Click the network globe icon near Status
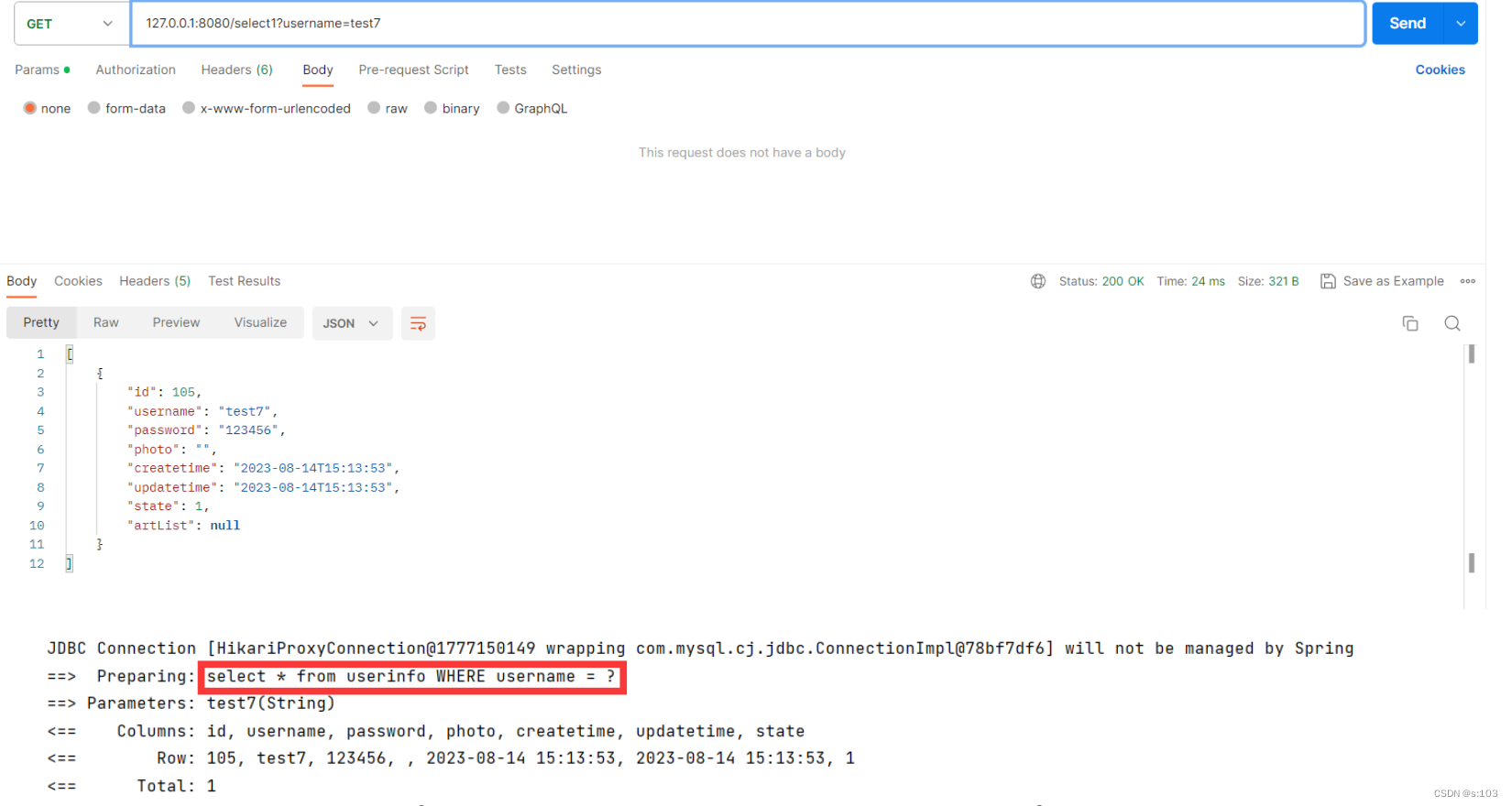This screenshot has width=1512, height=806. click(x=1038, y=281)
